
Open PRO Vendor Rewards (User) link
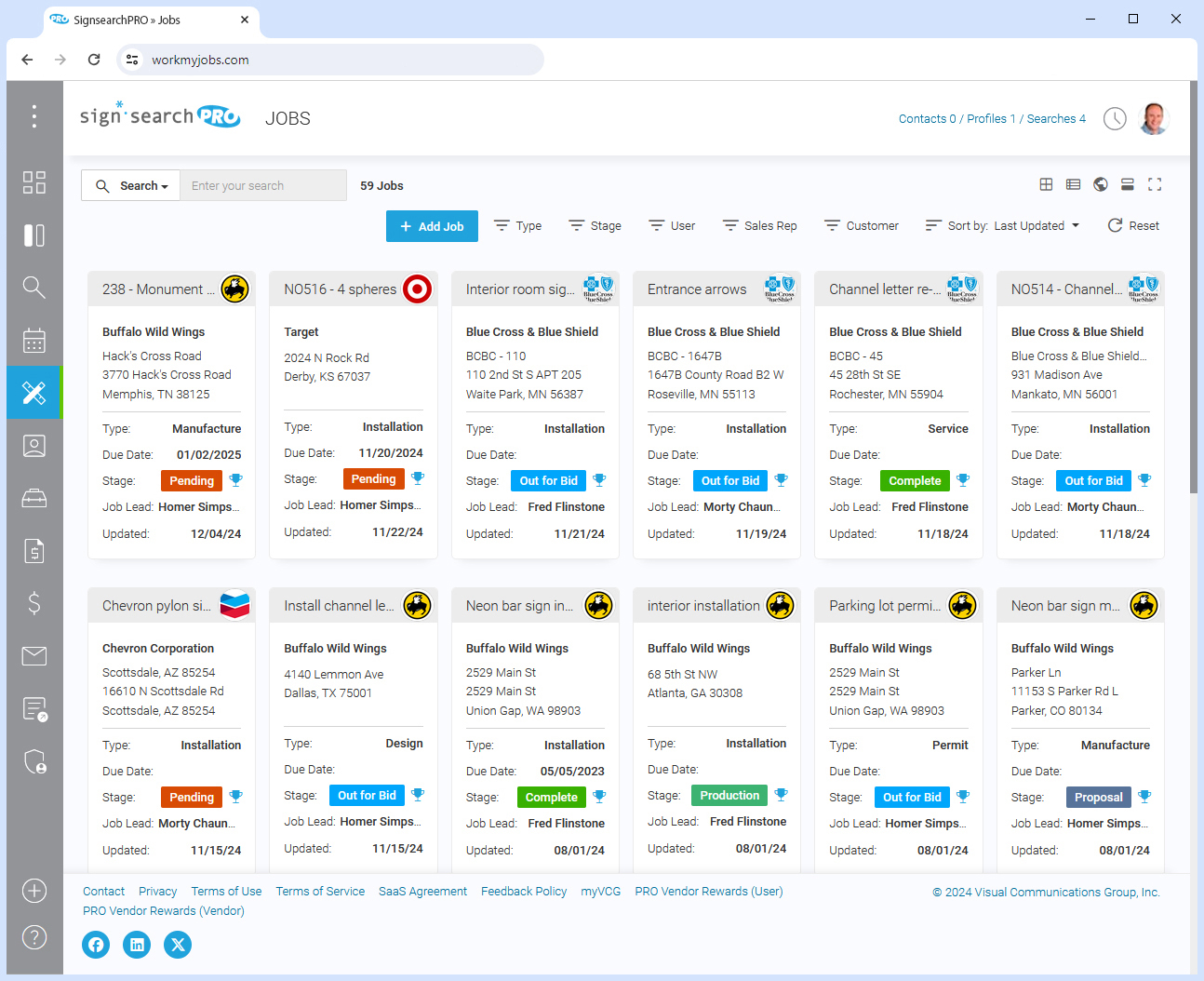[709, 891]
